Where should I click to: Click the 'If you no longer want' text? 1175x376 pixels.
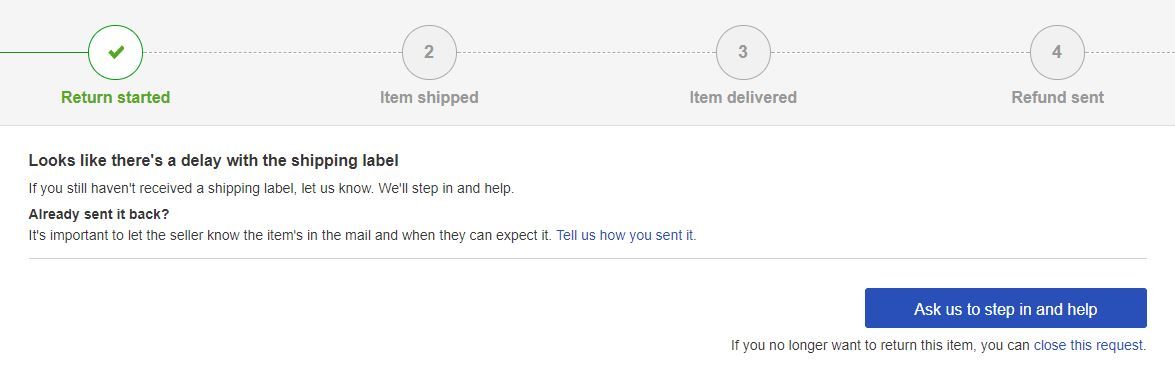click(881, 345)
